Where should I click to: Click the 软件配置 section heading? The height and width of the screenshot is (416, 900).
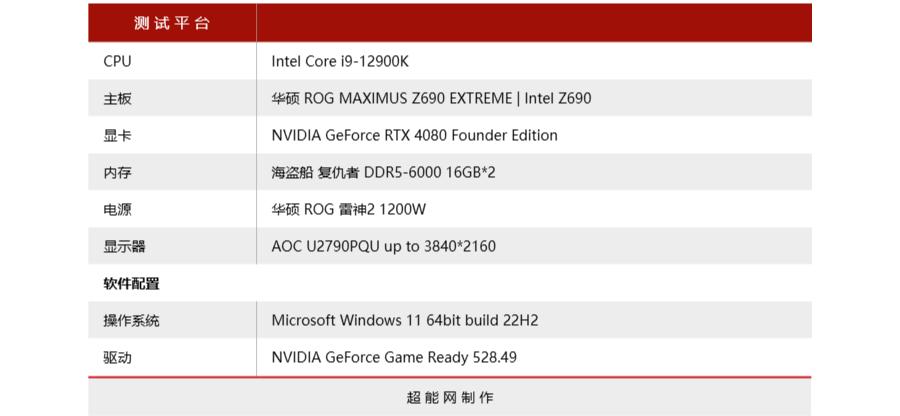tap(131, 283)
